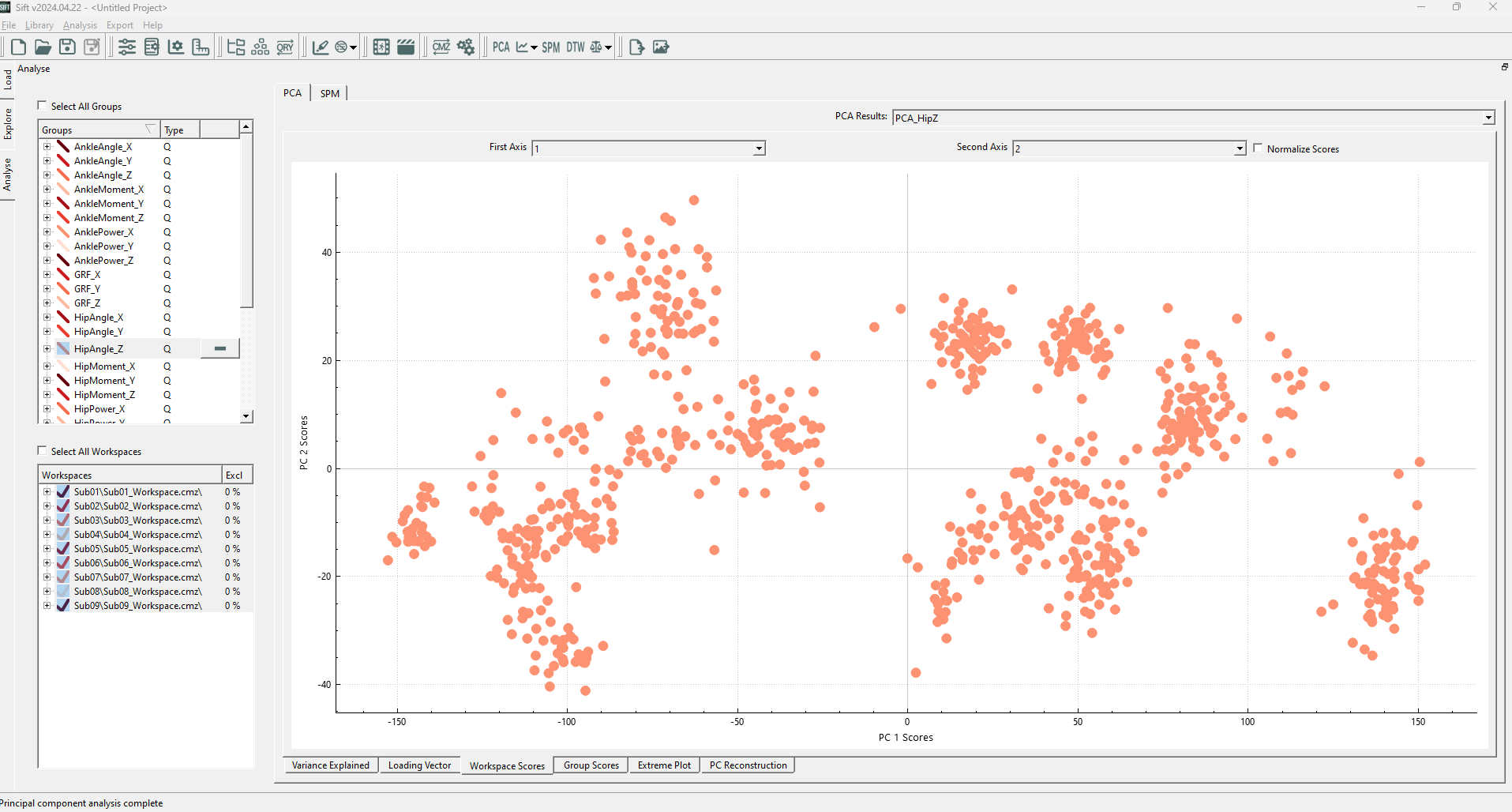The height and width of the screenshot is (812, 1512).
Task: Toggle the Normalize Scores checkbox
Action: 1259,148
